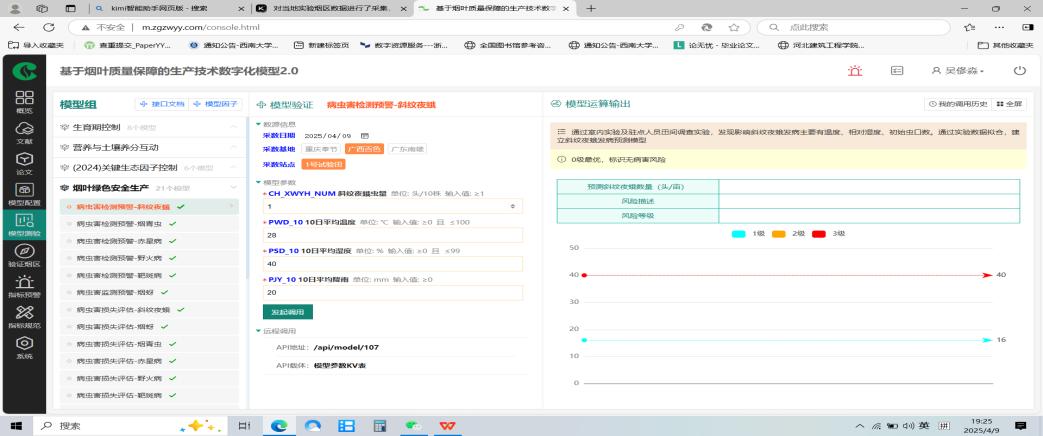Expand the 营养与土壤养分互动 group
This screenshot has height=436, width=1043.
tap(148, 147)
